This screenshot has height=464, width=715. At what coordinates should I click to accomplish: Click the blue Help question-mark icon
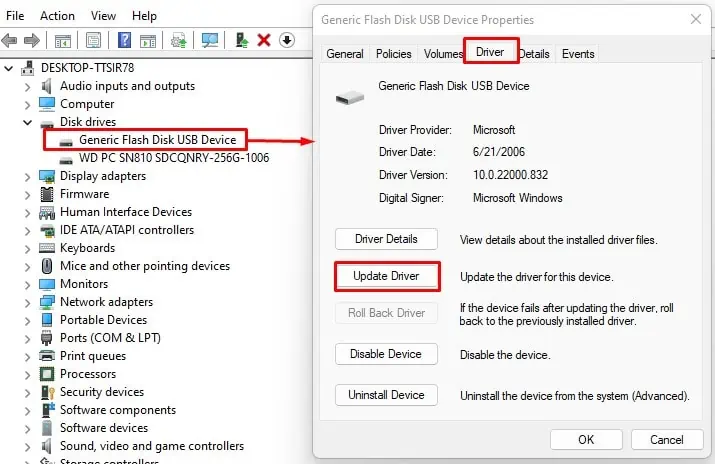click(124, 41)
